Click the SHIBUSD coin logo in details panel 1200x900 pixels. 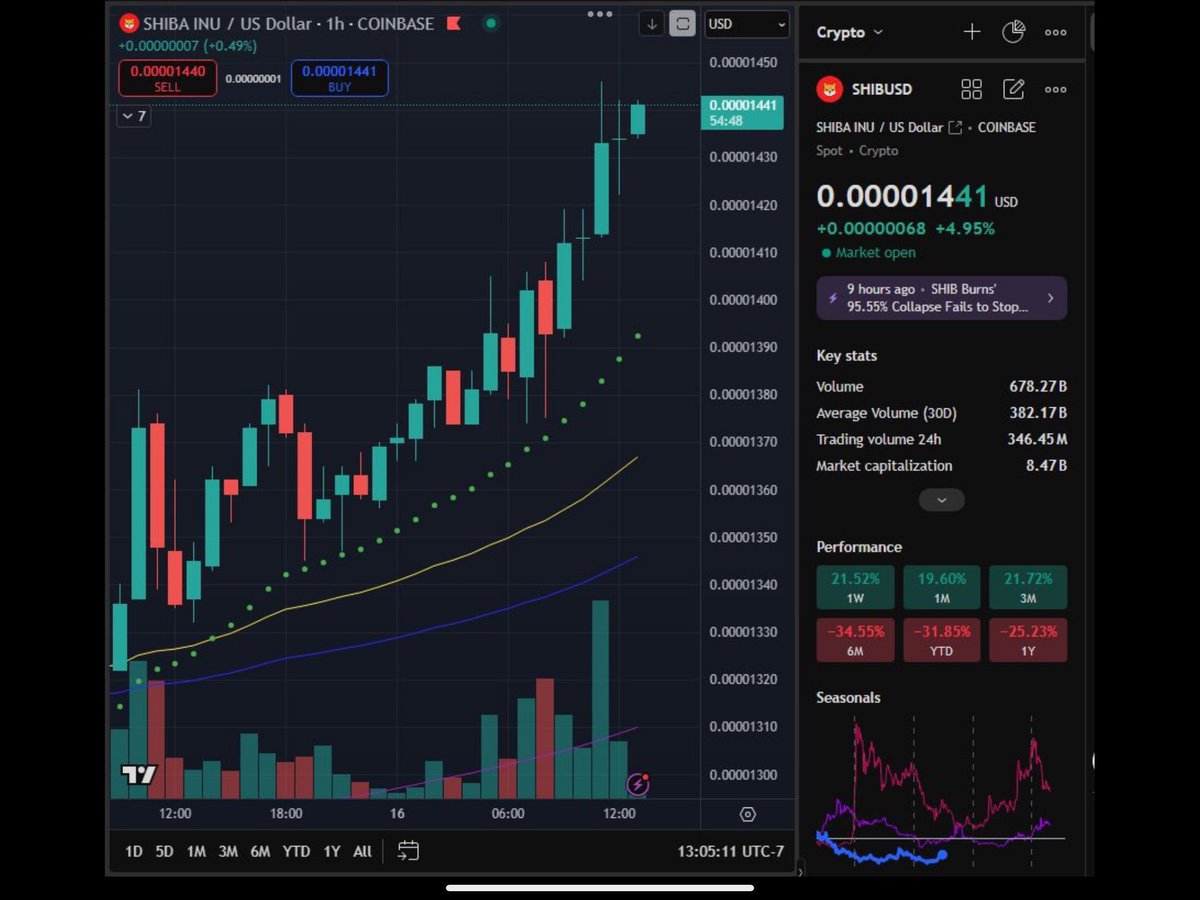point(830,90)
